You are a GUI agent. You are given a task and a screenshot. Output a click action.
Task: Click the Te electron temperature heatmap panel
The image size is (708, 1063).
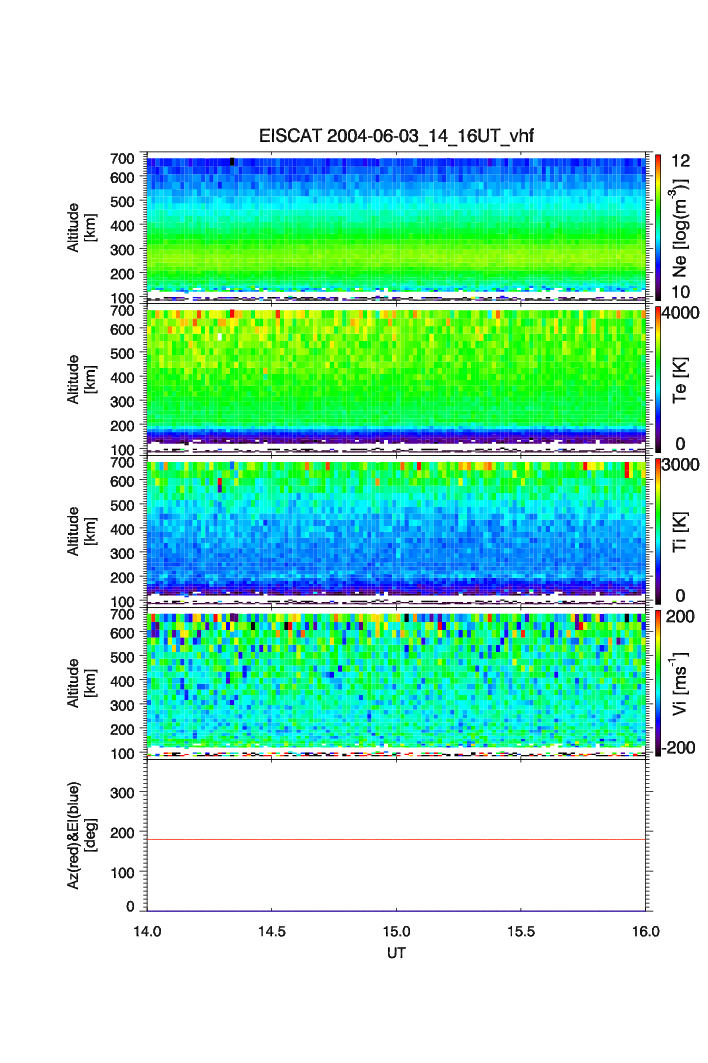pyautogui.click(x=397, y=378)
